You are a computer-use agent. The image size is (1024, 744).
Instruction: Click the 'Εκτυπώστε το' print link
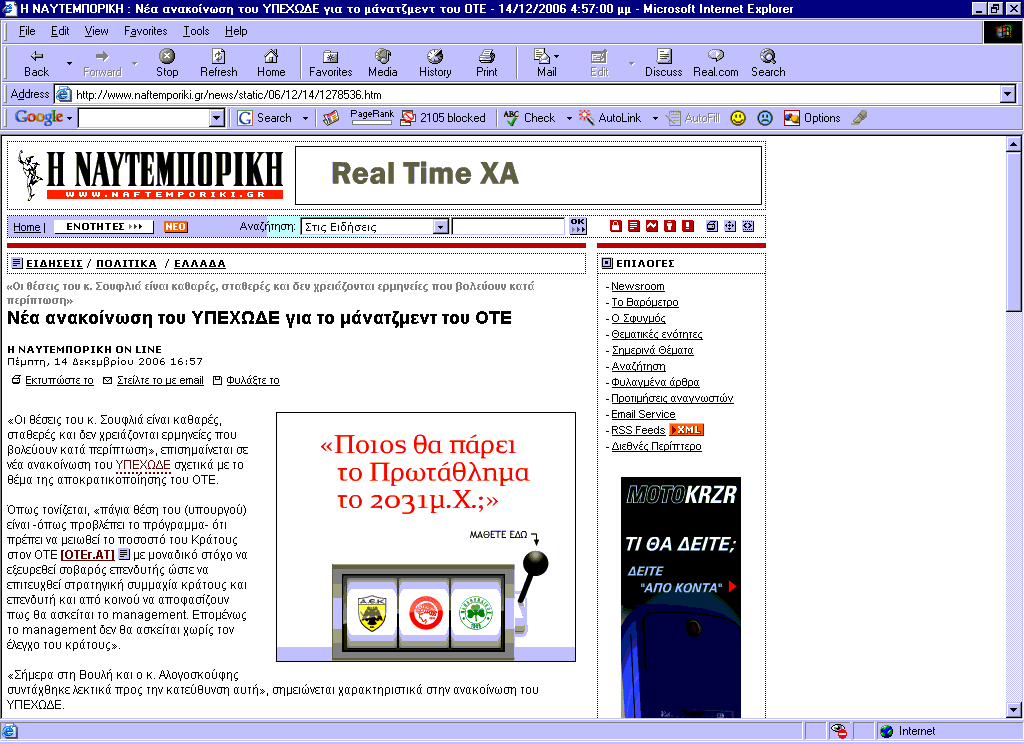pyautogui.click(x=59, y=380)
